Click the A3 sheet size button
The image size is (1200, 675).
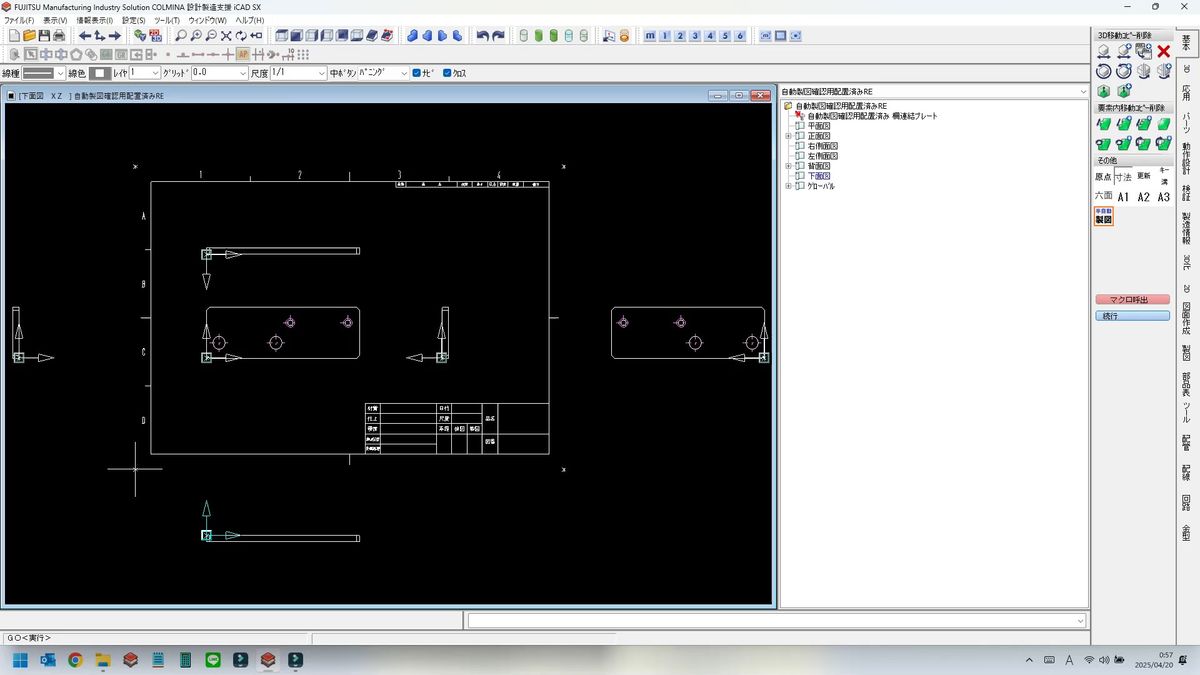pyautogui.click(x=1164, y=197)
